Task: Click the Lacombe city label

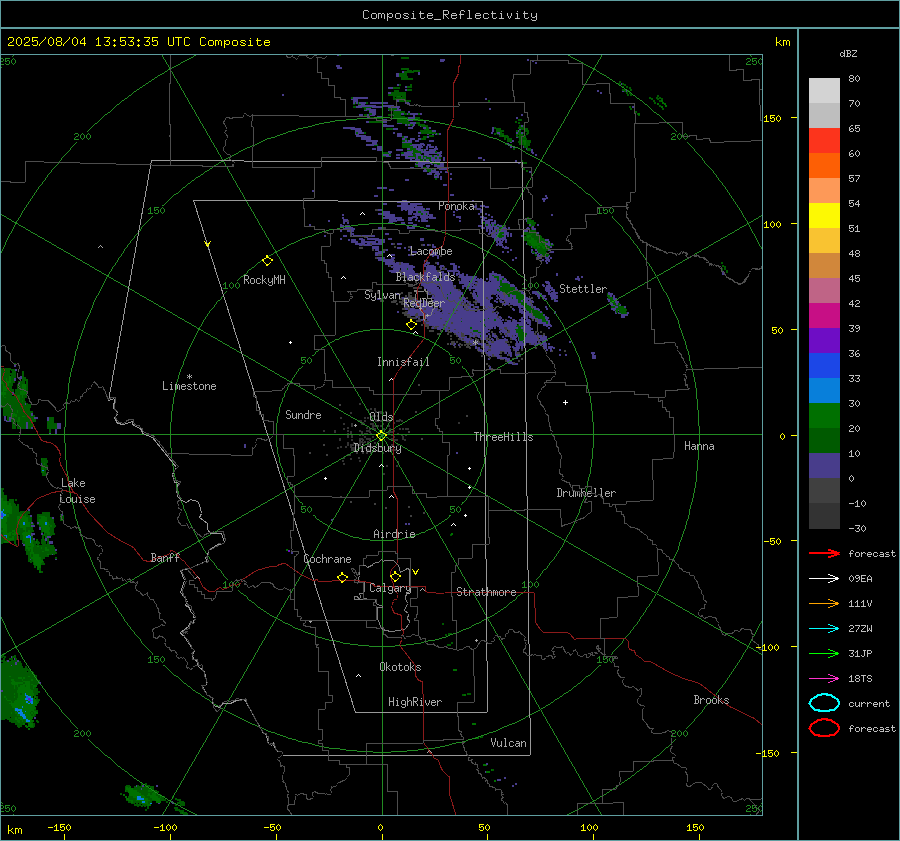Action: [431, 251]
